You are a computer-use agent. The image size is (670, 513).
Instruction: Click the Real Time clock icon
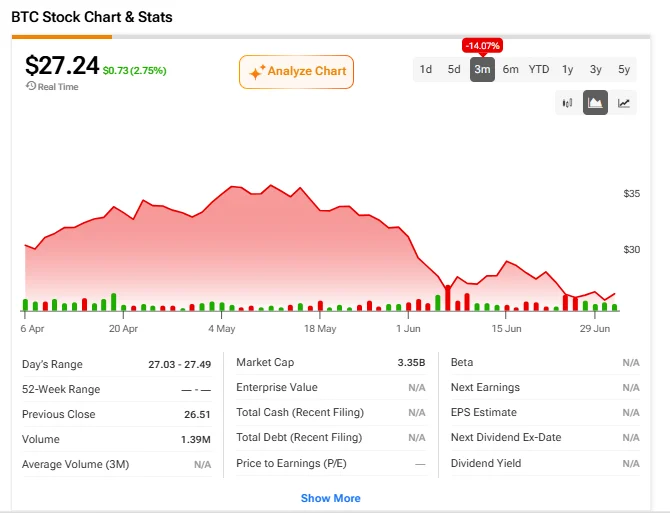30,86
